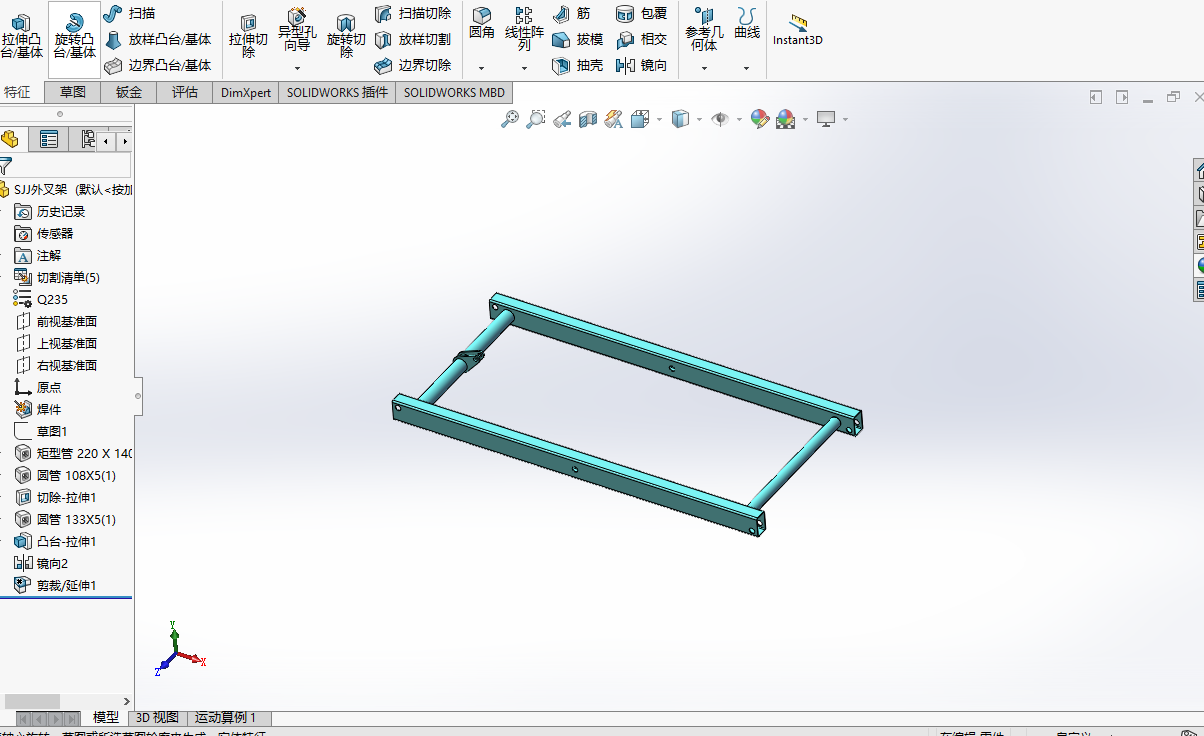This screenshot has width=1204, height=736.
Task: Choose the 放样凸台/基体 loft boss tool
Action: 158,39
